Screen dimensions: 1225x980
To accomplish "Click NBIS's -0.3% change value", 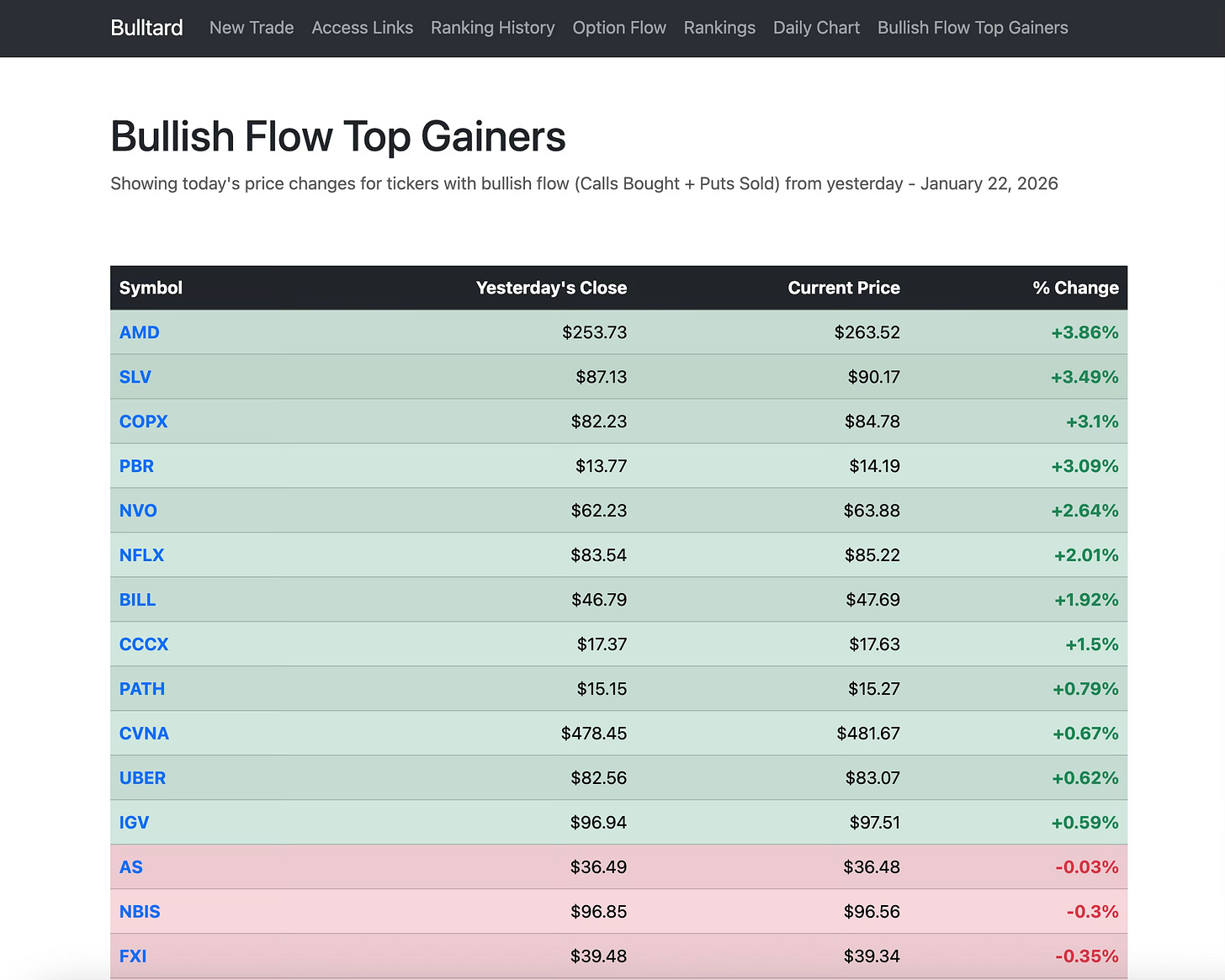I will [1092, 912].
